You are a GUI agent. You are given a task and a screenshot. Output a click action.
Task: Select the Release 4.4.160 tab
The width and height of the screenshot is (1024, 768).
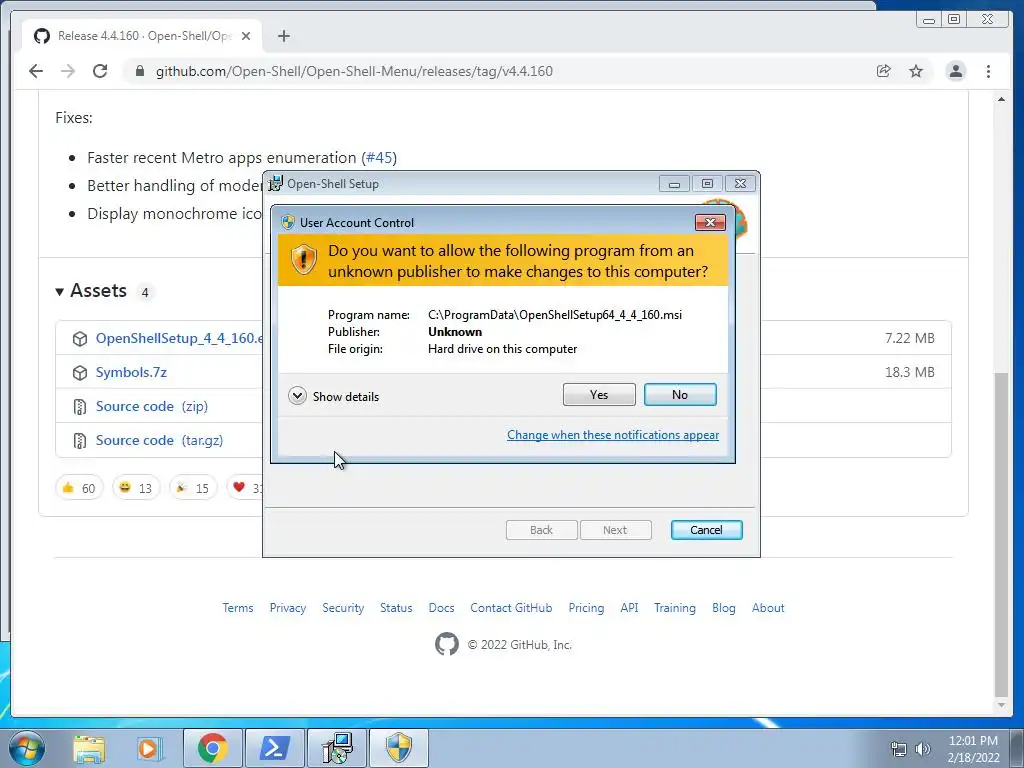[x=142, y=36]
